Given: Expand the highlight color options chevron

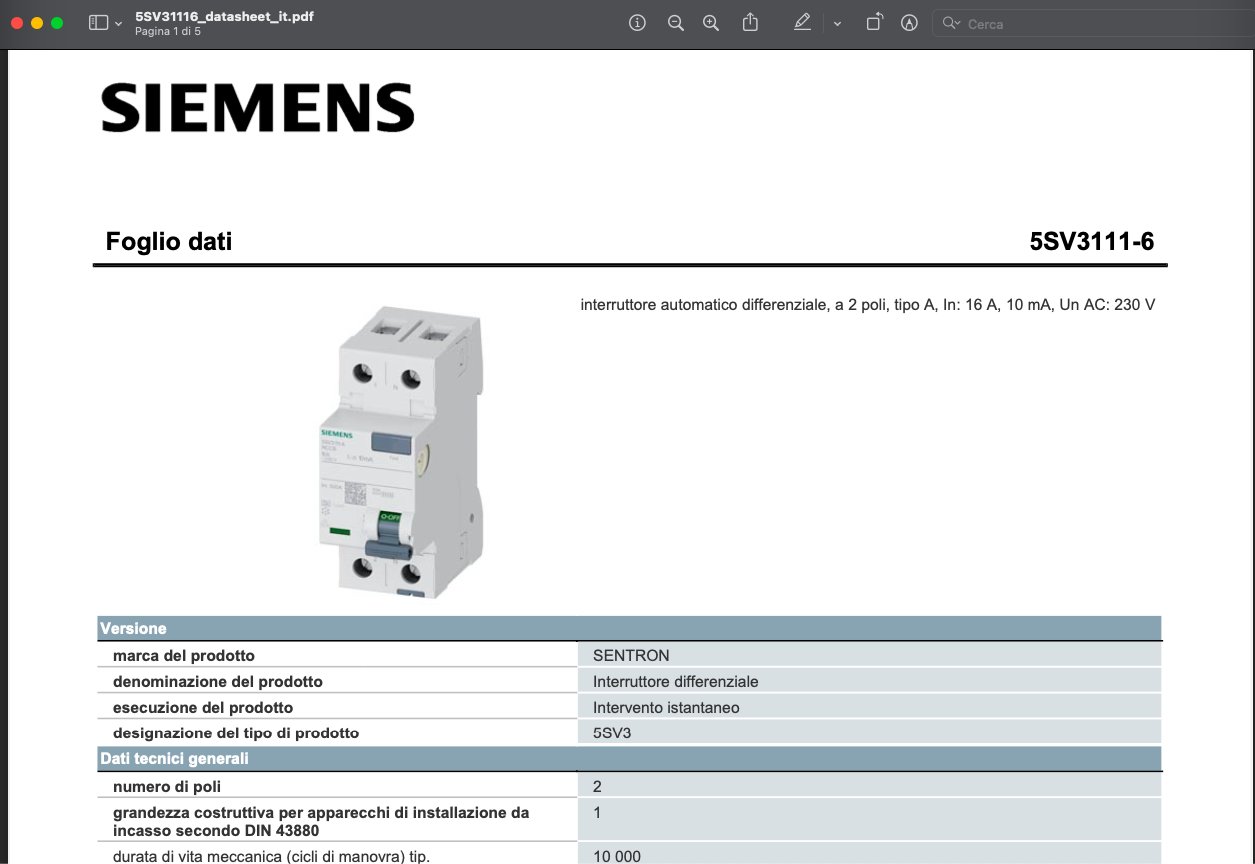Looking at the screenshot, I should (x=837, y=23).
